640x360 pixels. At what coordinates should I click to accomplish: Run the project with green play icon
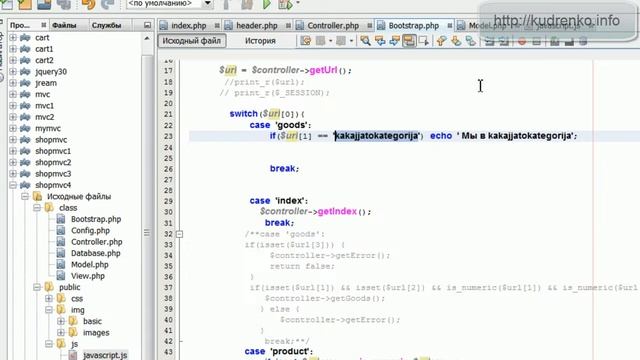(x=267, y=4)
